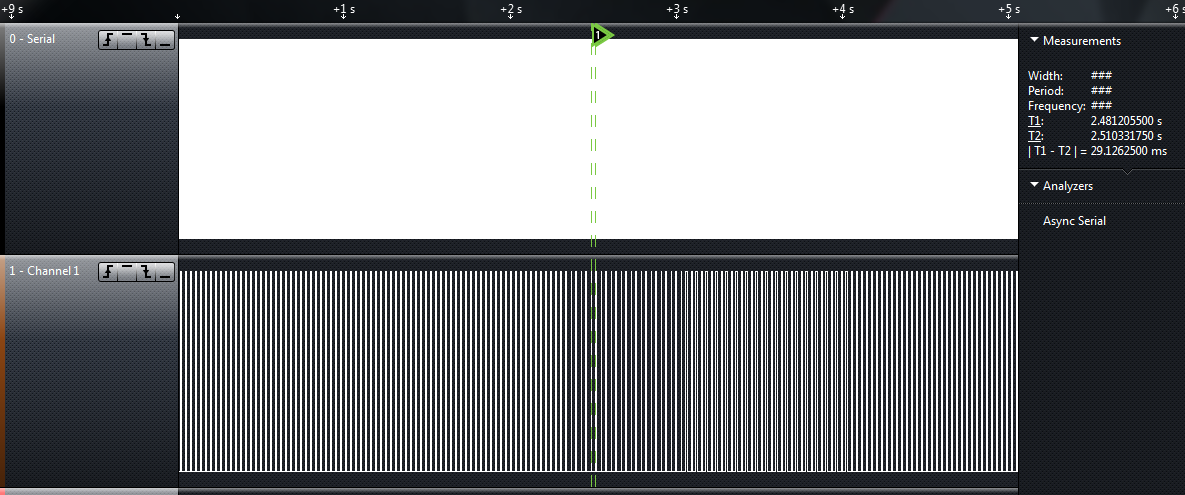Screen dimensions: 1185x495
Task: Collapse the Measurements panel
Action: (x=1035, y=40)
